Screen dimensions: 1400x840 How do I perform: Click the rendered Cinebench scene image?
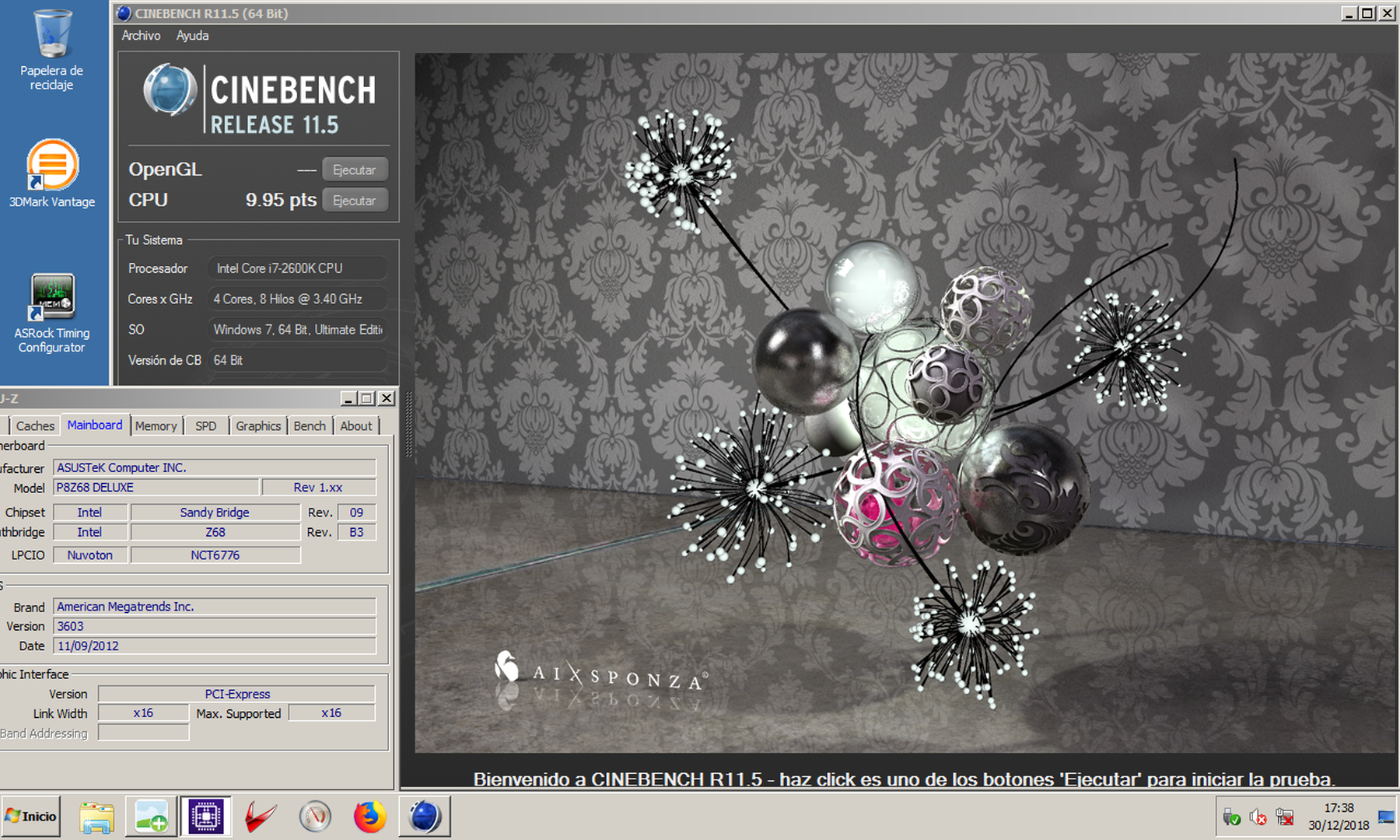coord(905,403)
